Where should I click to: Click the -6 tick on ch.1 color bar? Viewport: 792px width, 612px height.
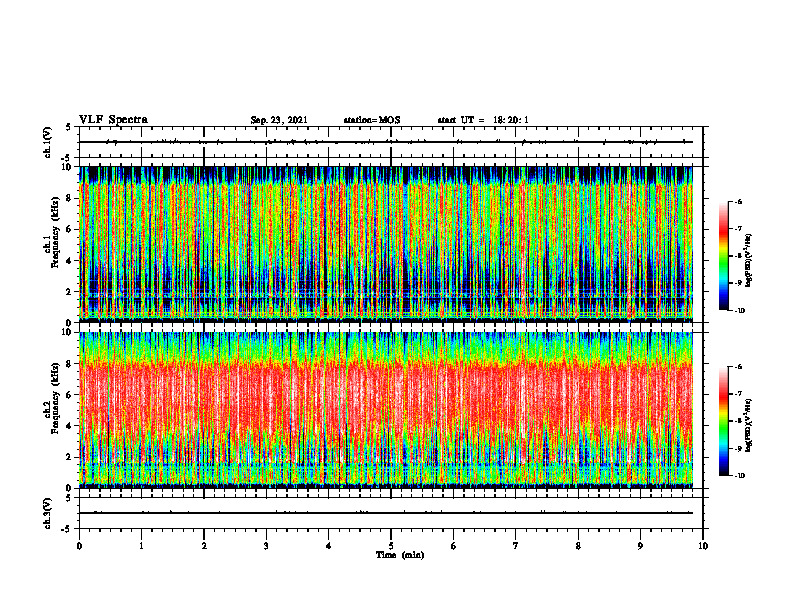pos(737,201)
